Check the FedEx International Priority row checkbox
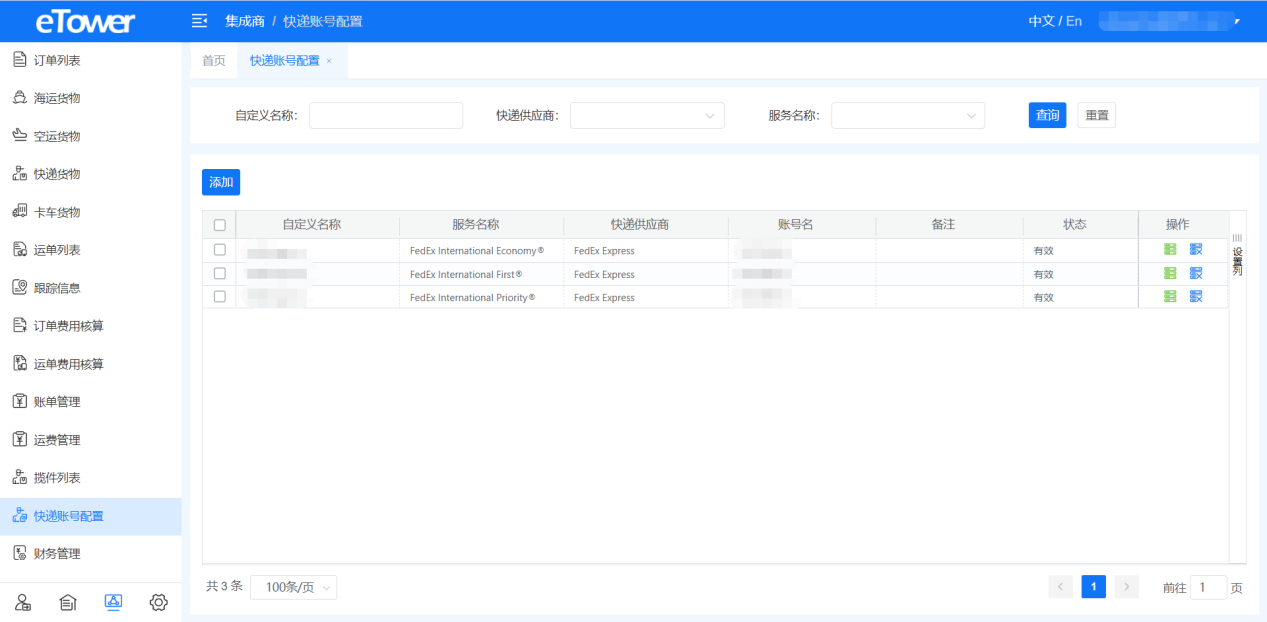The width and height of the screenshot is (1267, 622). point(220,296)
